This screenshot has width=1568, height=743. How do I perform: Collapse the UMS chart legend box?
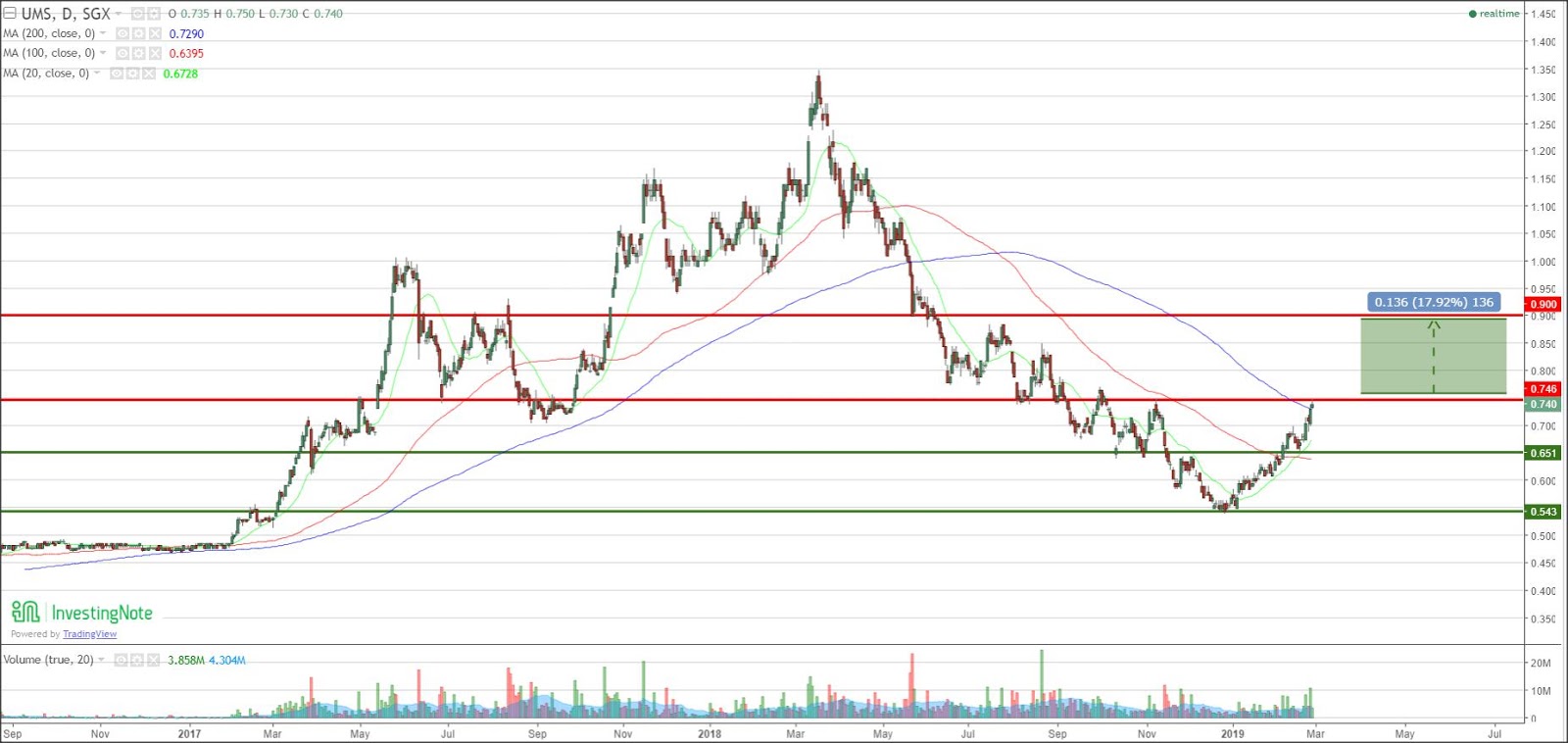click(x=10, y=14)
